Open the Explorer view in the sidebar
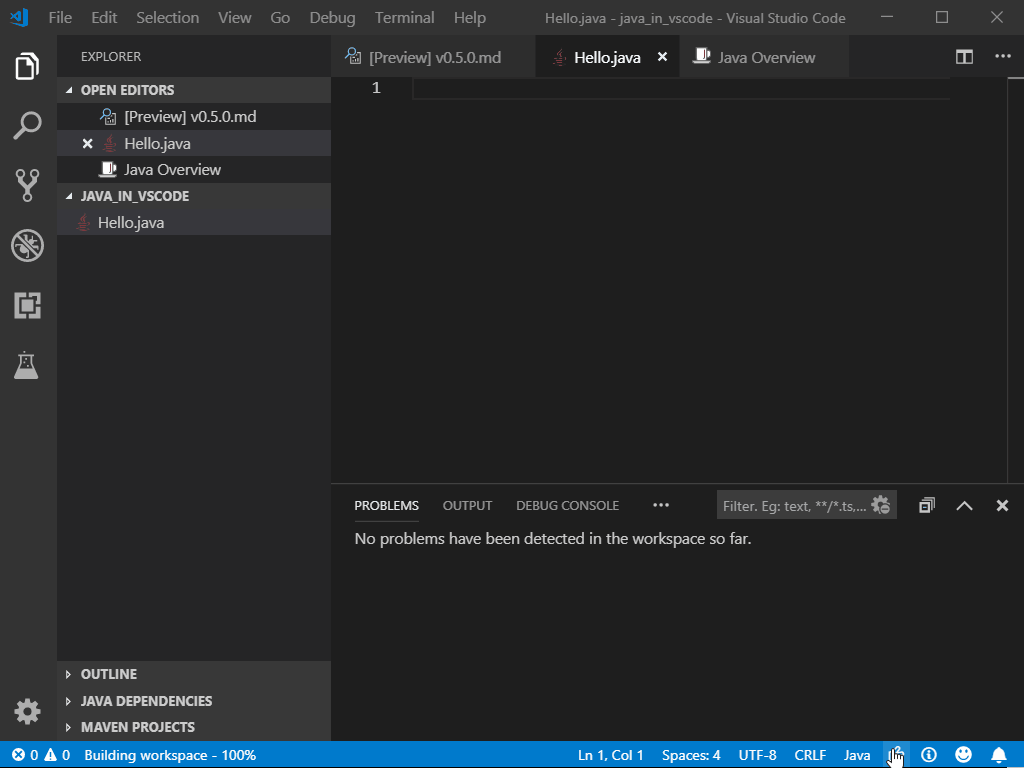 27,65
